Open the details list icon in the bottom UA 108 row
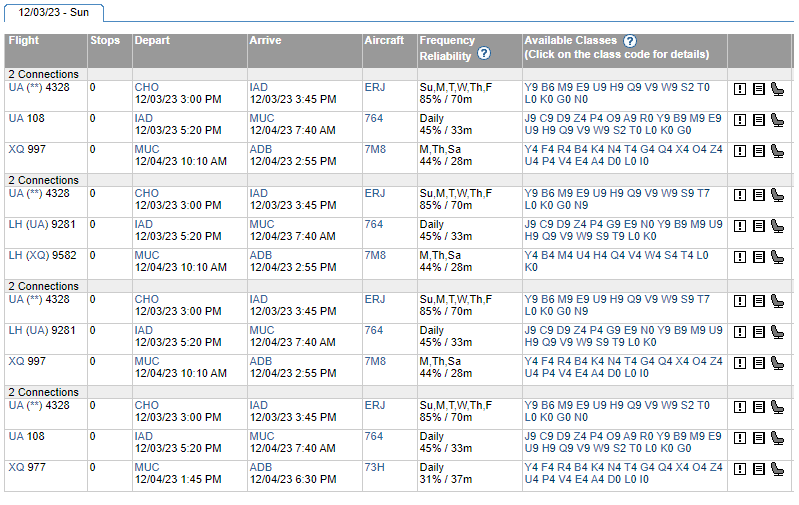Screen dimensions: 799x505 click(758, 438)
